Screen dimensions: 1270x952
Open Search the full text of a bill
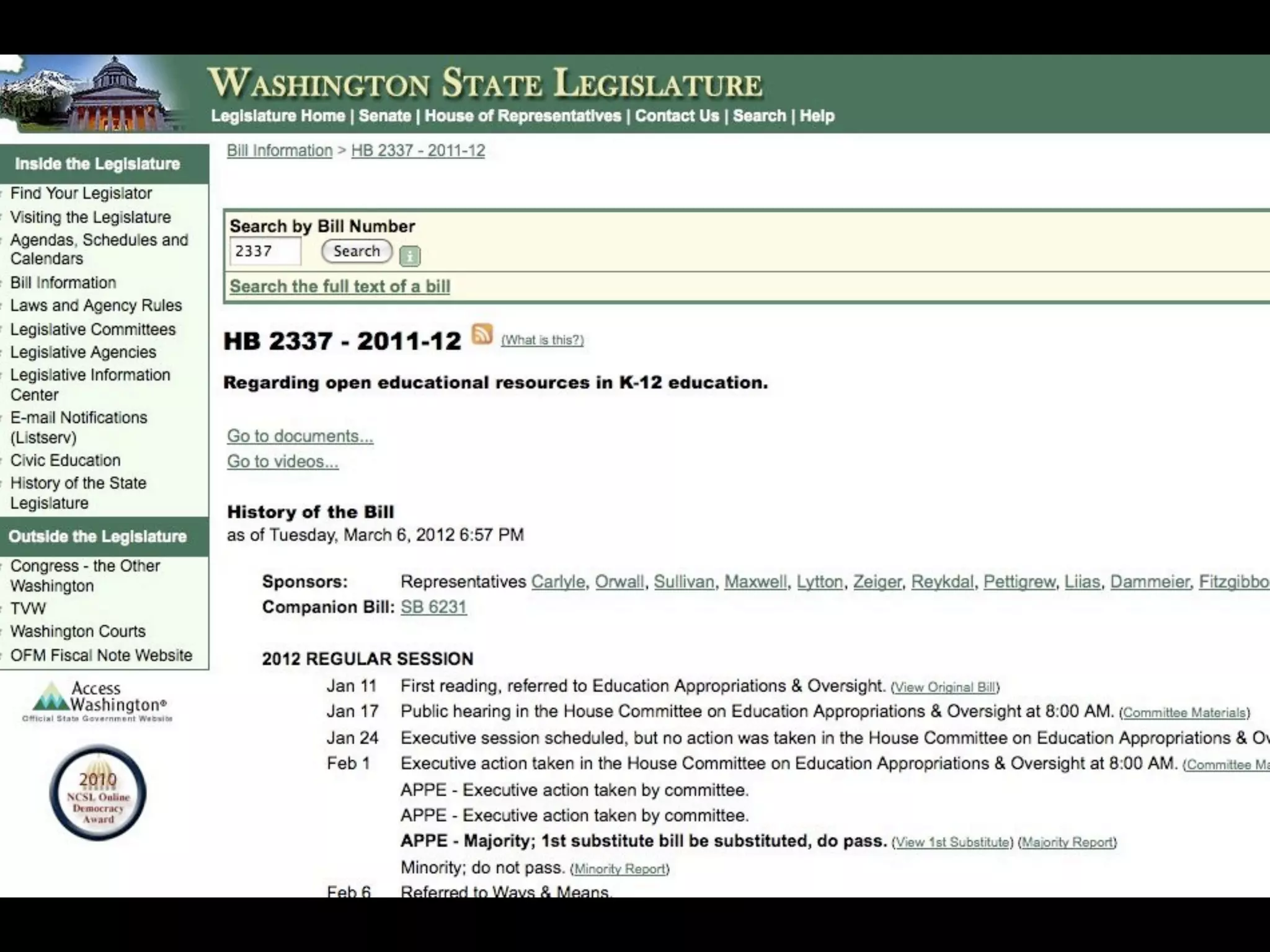pos(340,286)
